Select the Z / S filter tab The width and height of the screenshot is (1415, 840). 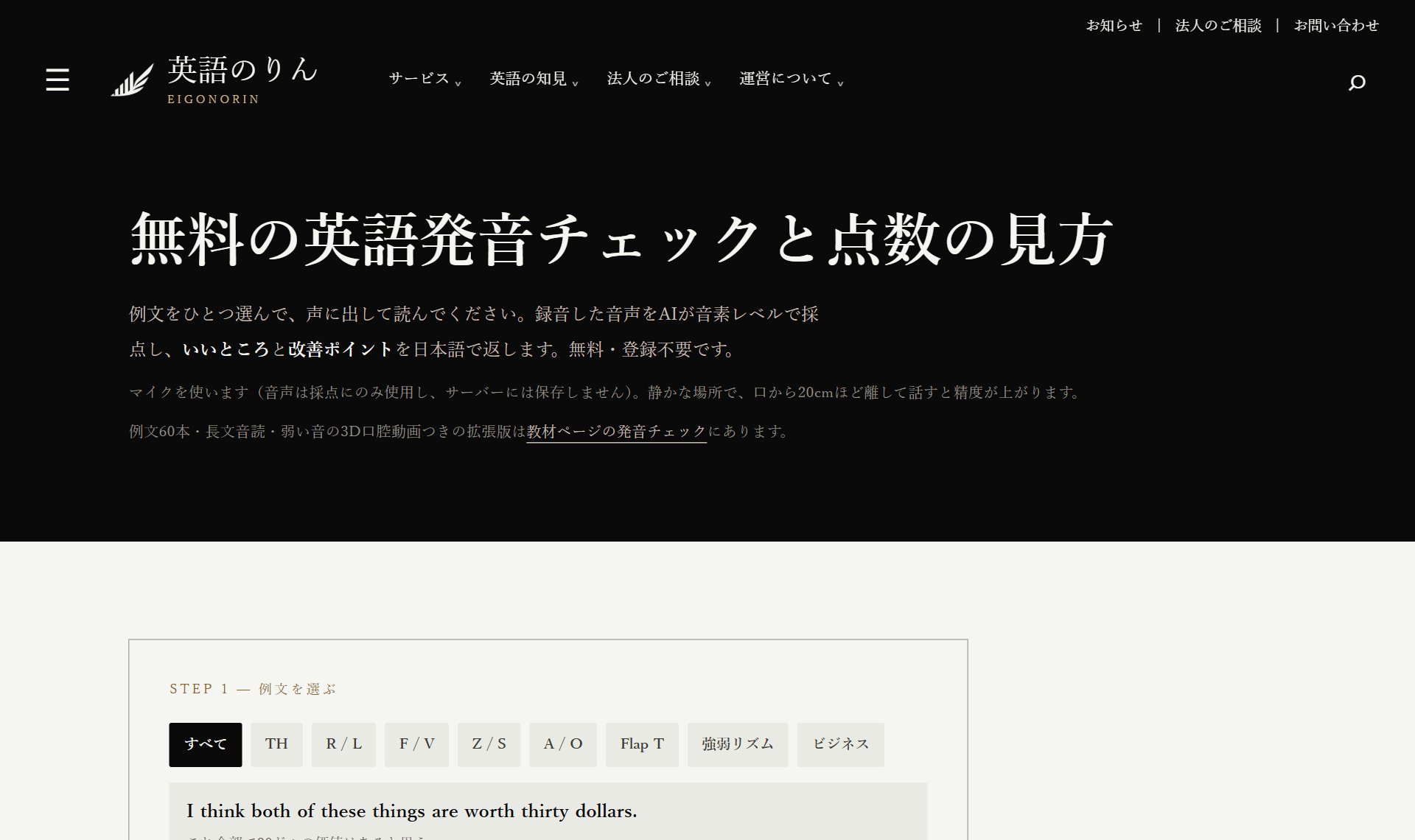[489, 745]
